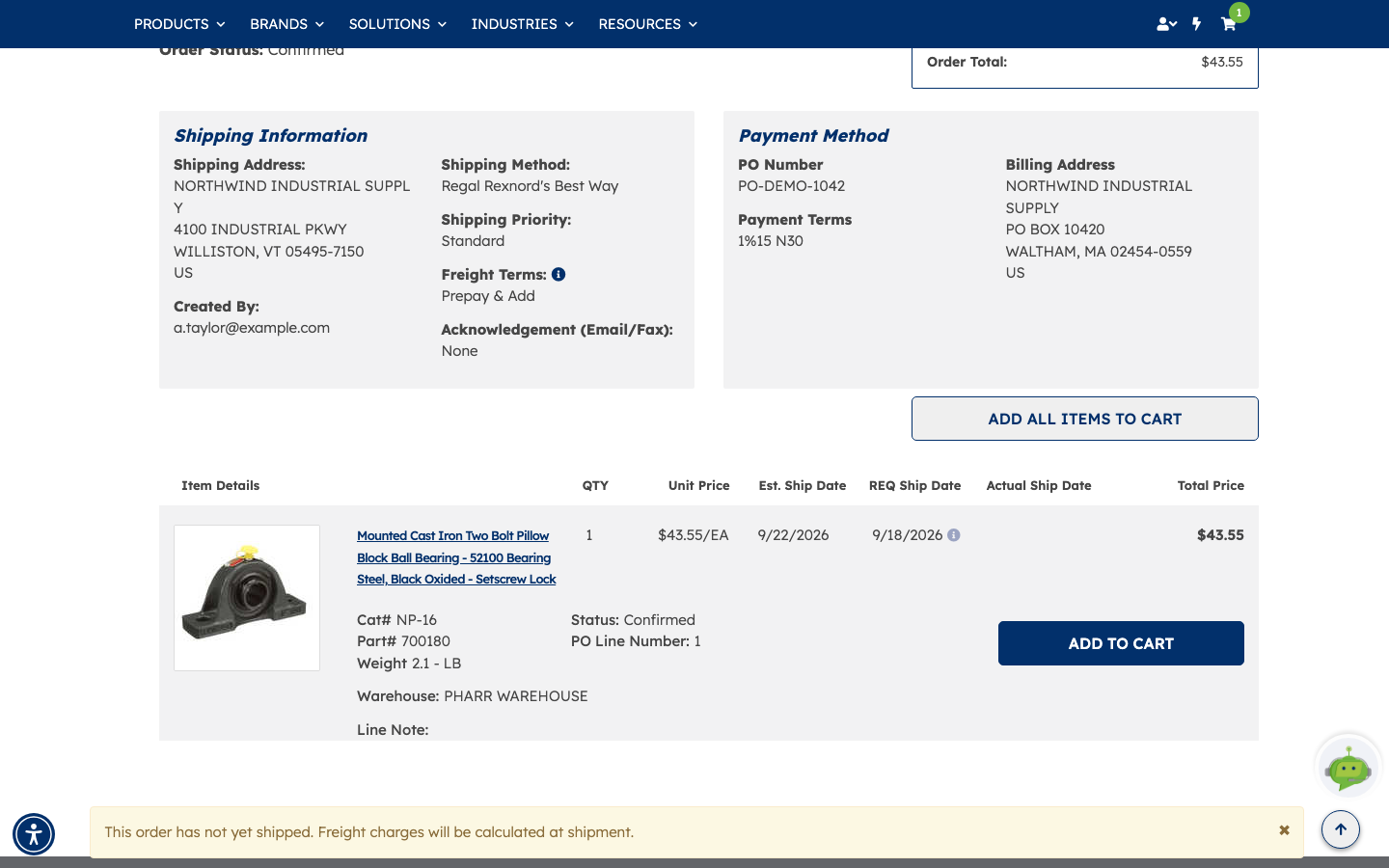Viewport: 1389px width, 868px height.
Task: Click Add All Items To Cart button
Action: click(x=1085, y=419)
